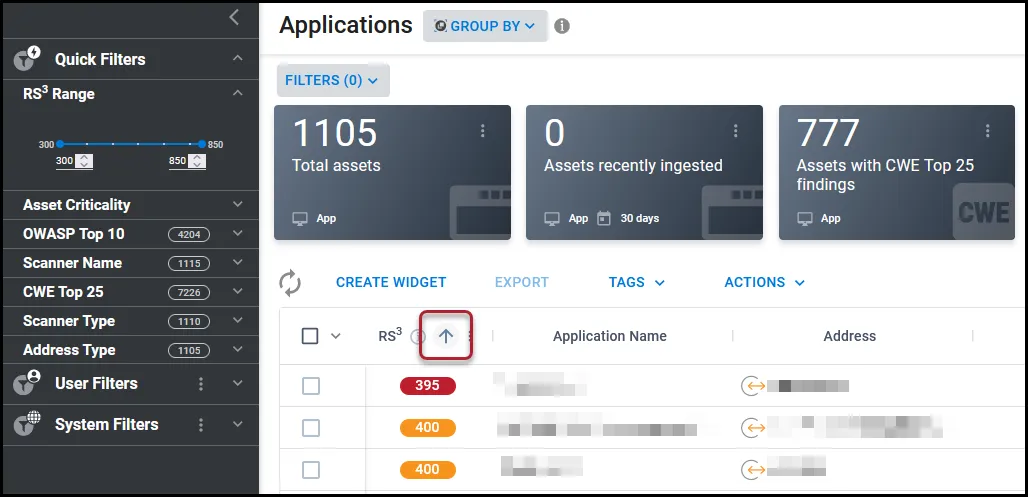Viewport: 1028px width, 497px height.
Task: Open the GROUP BY dropdown
Action: [485, 26]
